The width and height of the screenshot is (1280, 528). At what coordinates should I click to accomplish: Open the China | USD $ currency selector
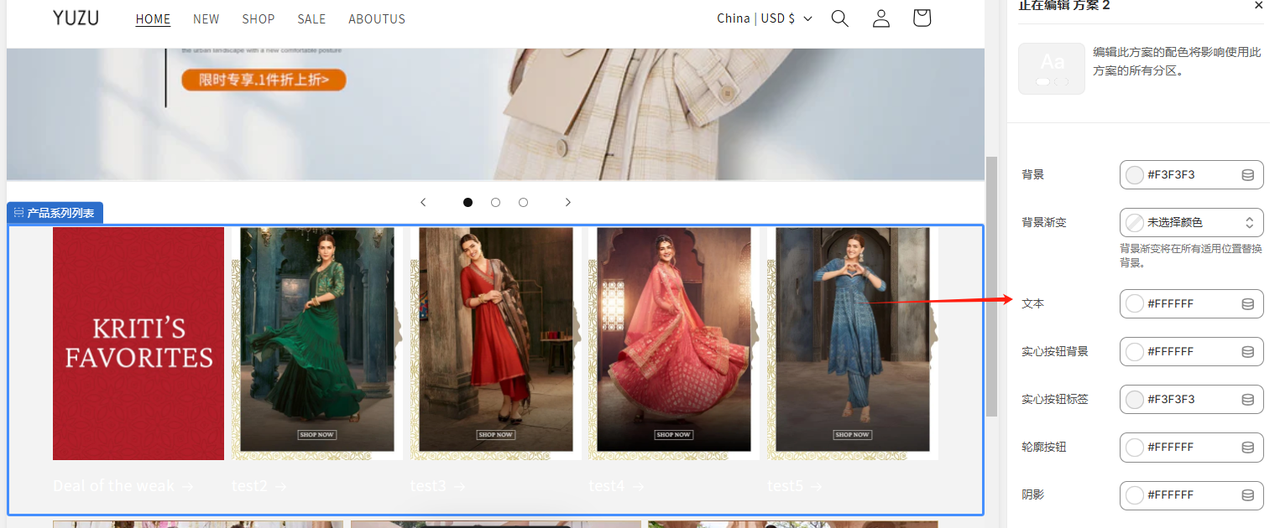[x=764, y=18]
